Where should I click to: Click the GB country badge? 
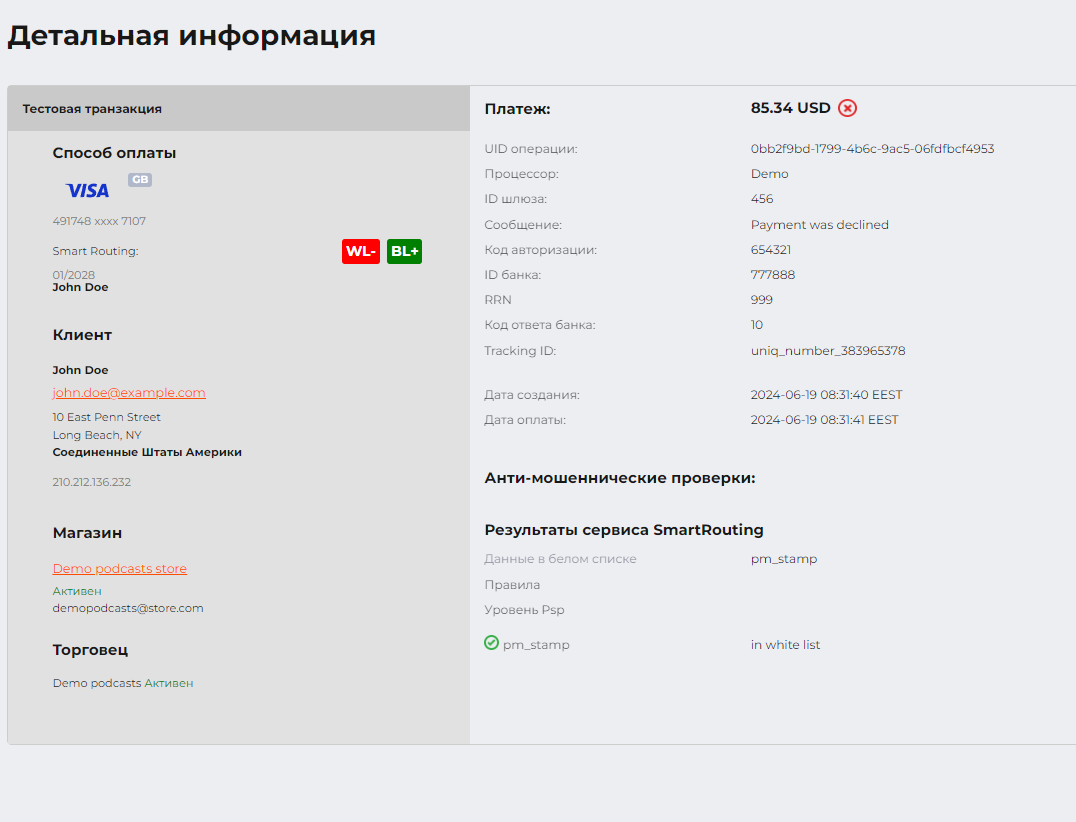pyautogui.click(x=140, y=180)
